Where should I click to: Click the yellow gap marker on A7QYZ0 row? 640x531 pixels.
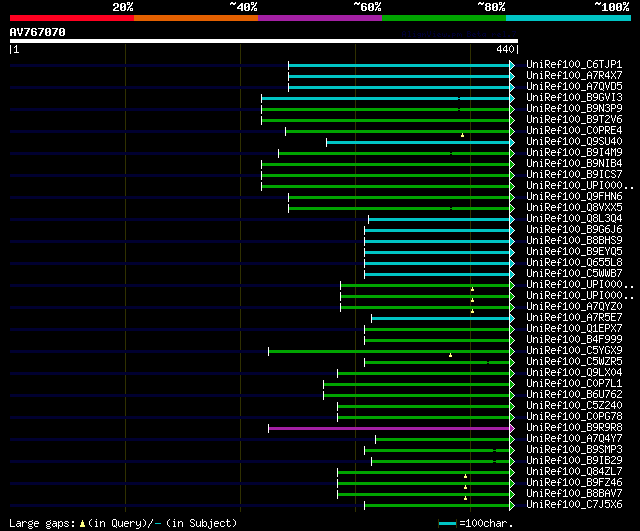click(472, 311)
